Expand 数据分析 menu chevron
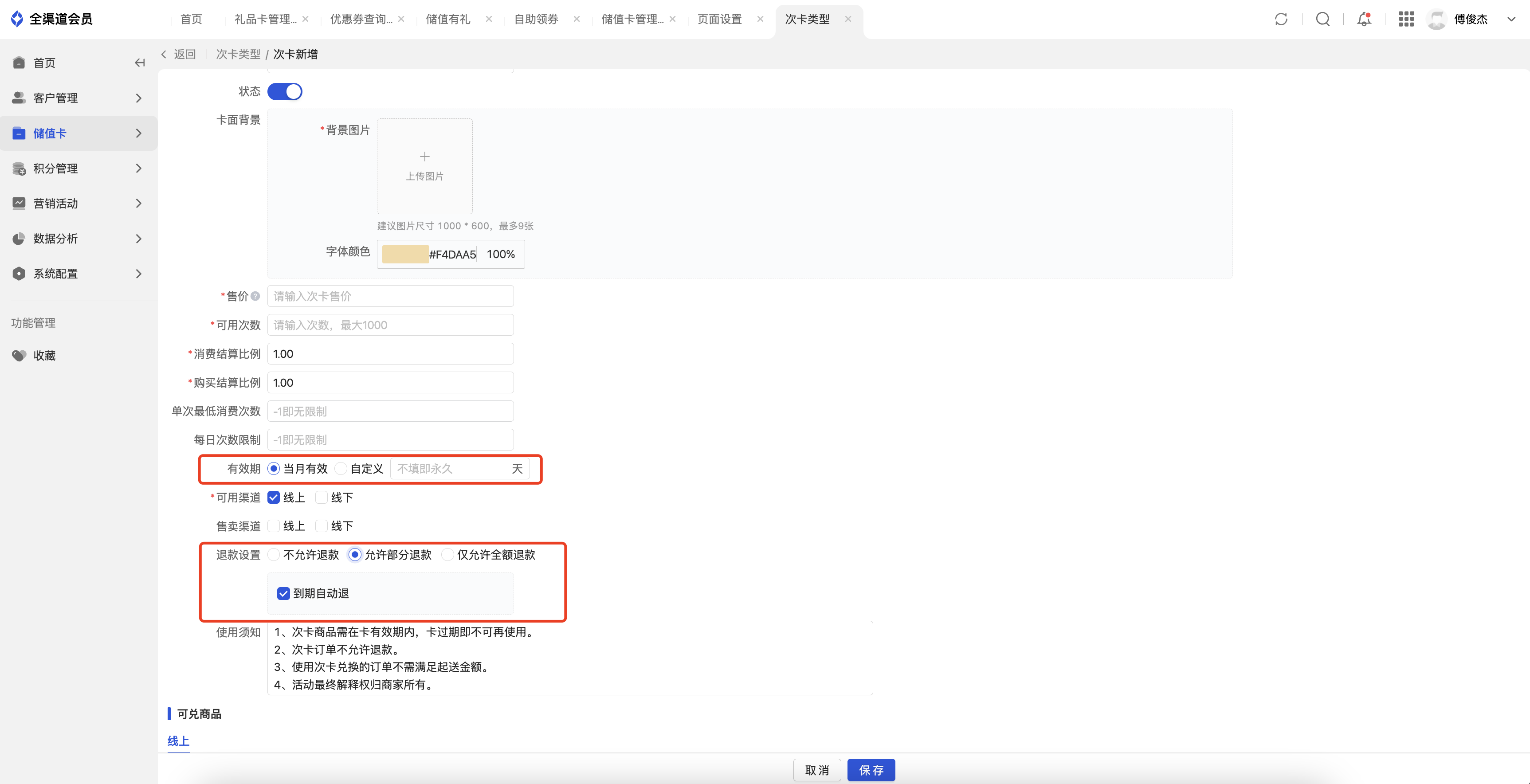The width and height of the screenshot is (1530, 784). pyautogui.click(x=138, y=238)
